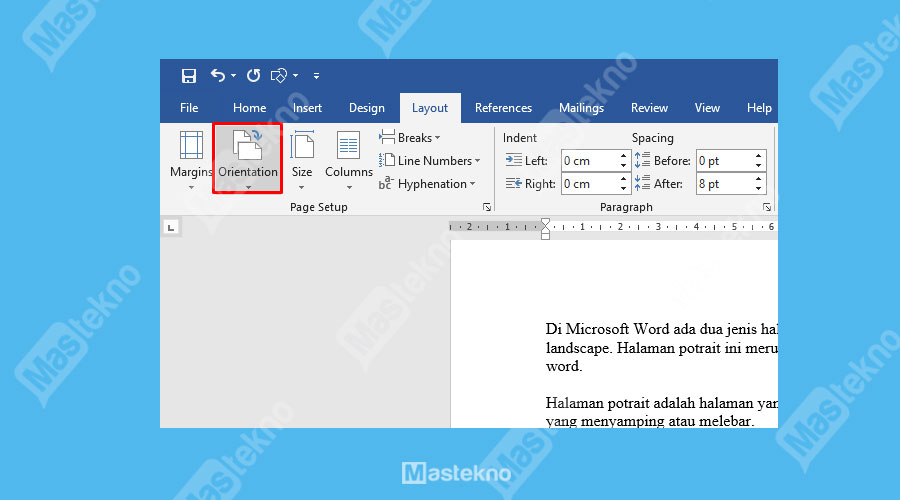Screen dimensions: 900x500
Task: Open the page Size menu
Action: click(x=302, y=160)
